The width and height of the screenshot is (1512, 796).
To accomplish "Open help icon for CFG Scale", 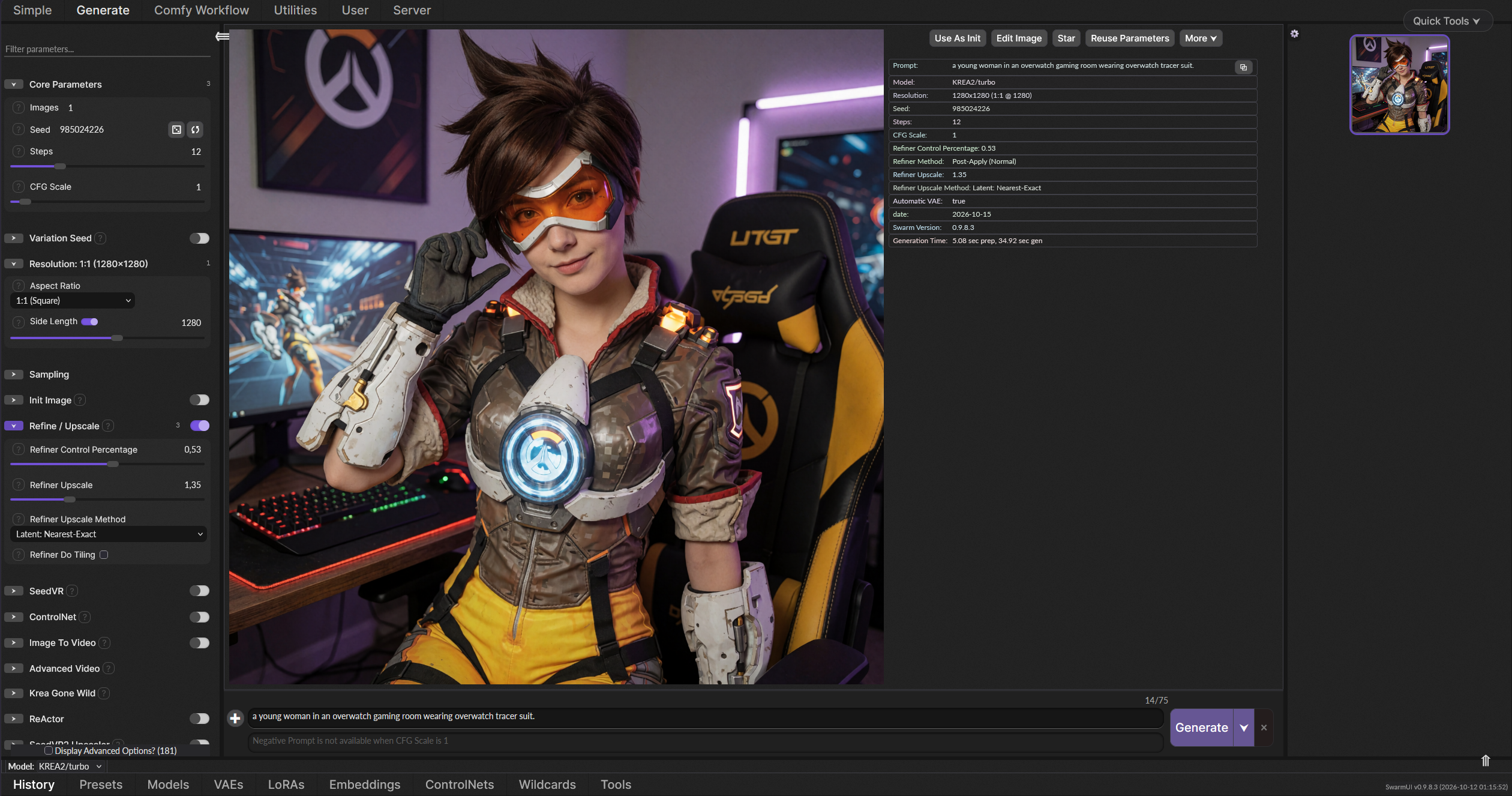I will pos(19,187).
